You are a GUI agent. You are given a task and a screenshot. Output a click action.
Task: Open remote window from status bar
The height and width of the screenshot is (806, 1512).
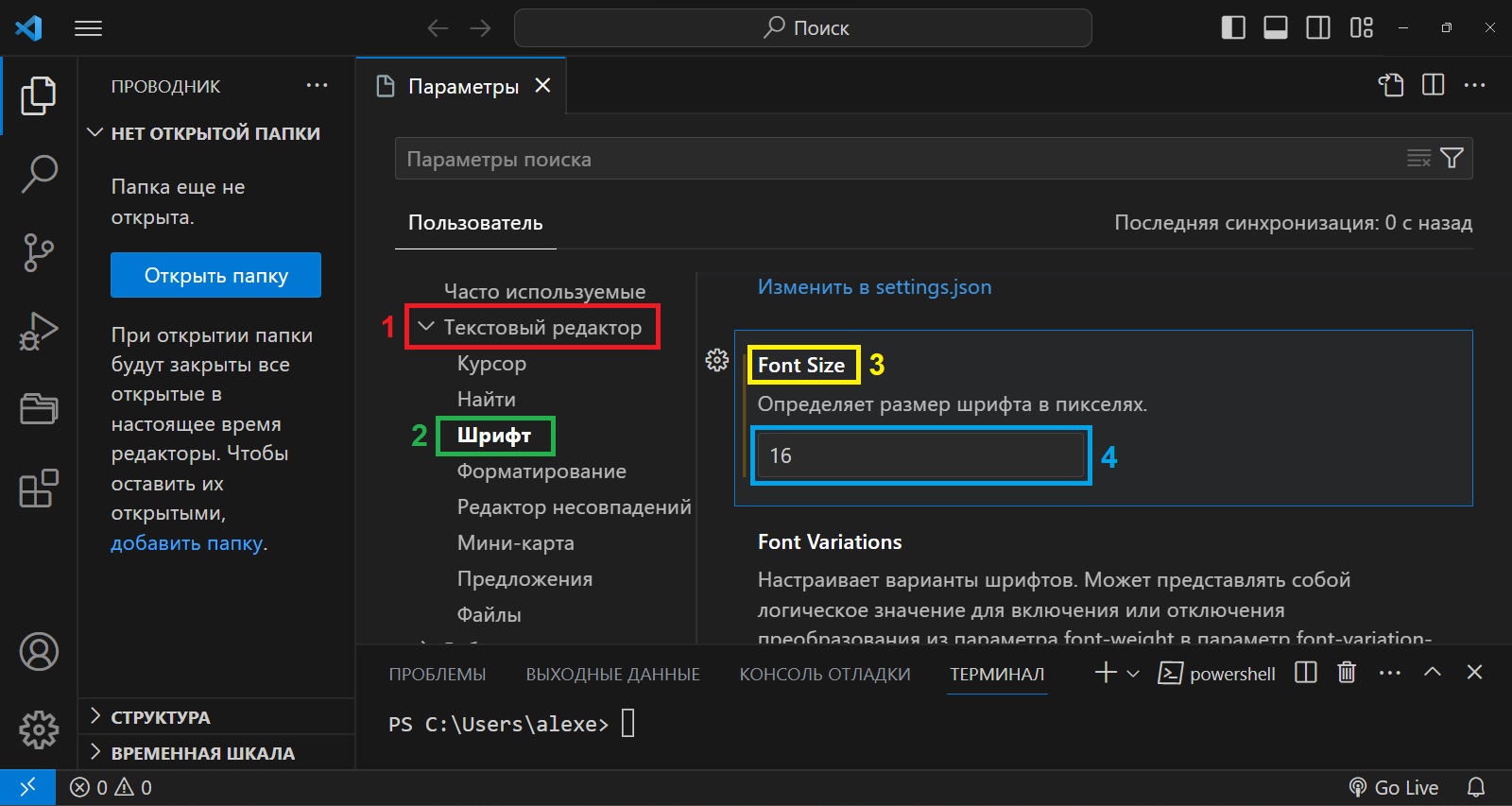click(27, 787)
